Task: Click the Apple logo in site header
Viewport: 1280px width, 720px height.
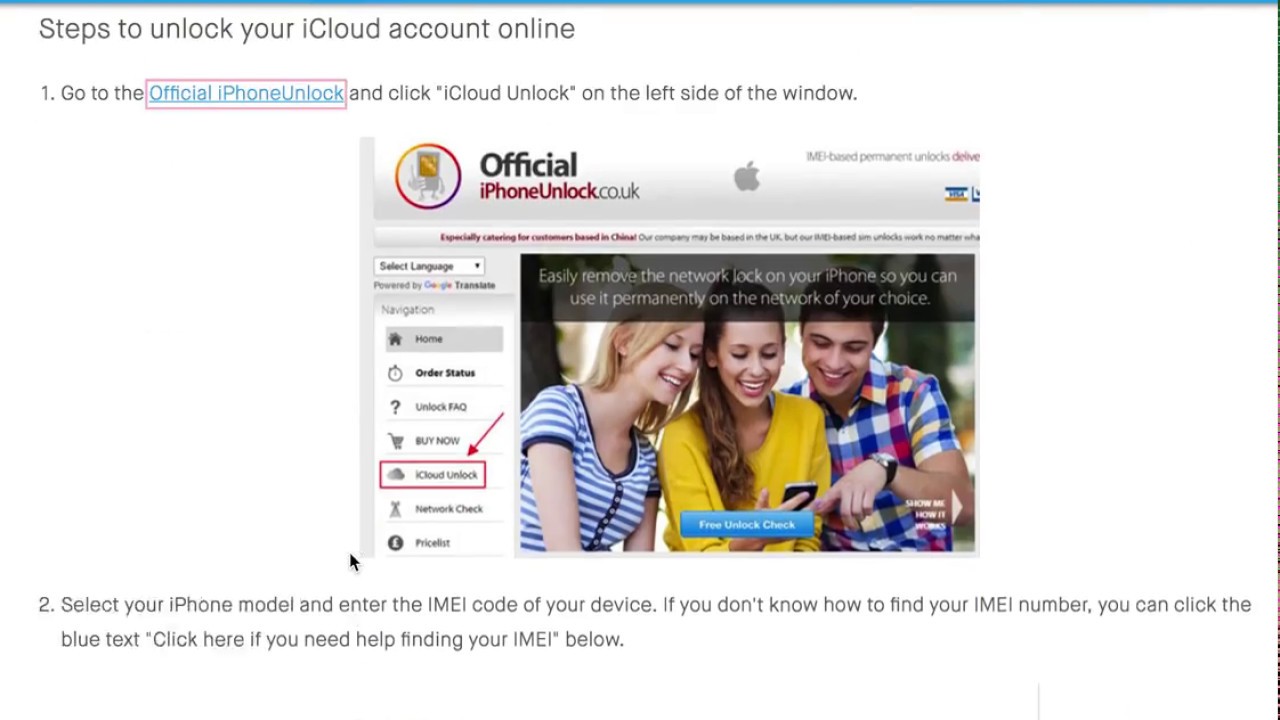Action: [x=747, y=178]
